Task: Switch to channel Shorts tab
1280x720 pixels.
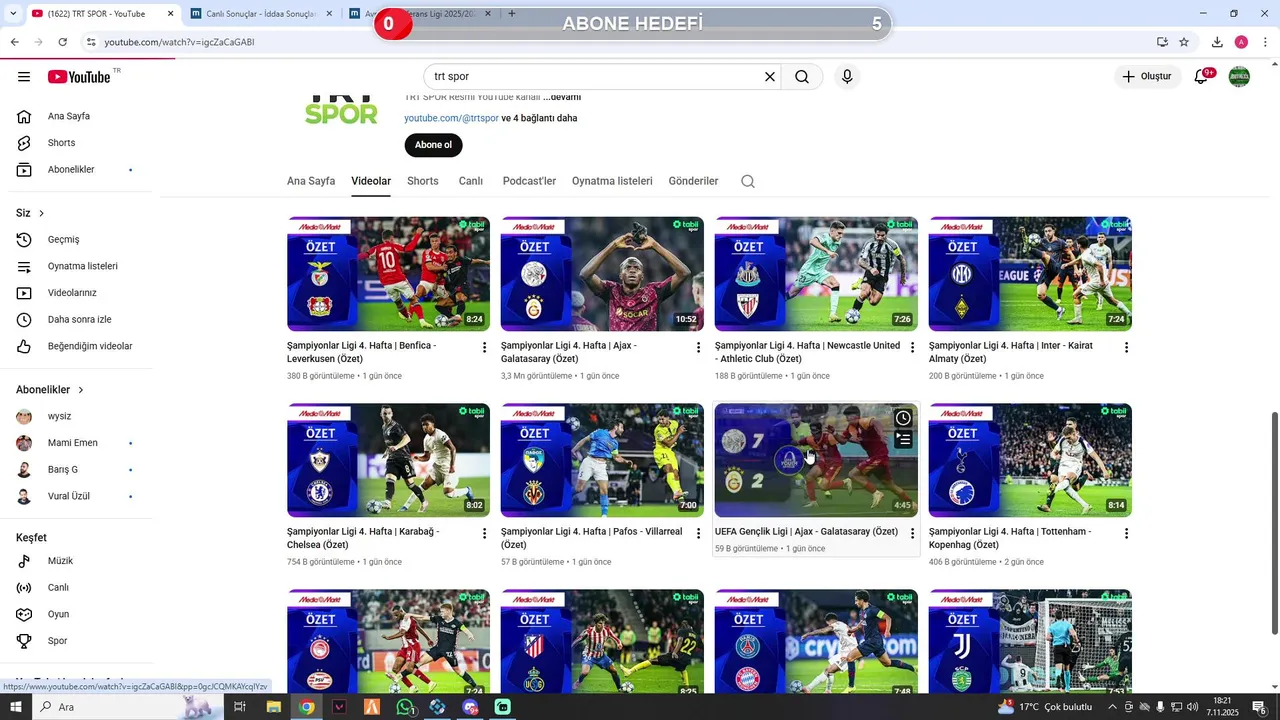Action: click(423, 181)
